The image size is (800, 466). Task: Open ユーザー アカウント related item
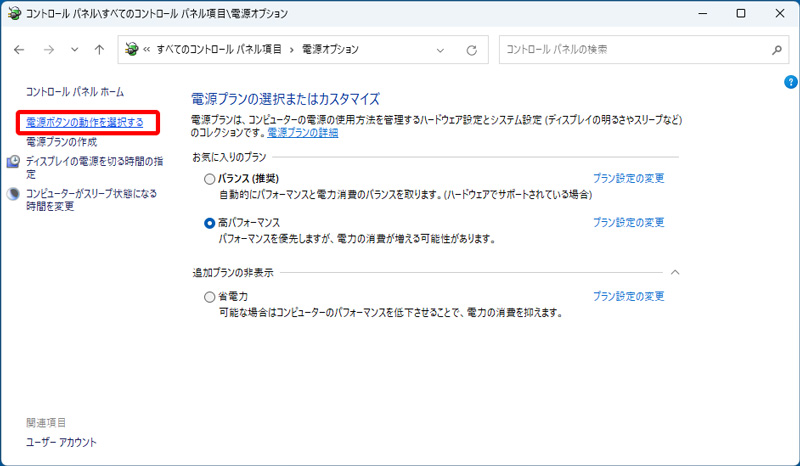61,442
